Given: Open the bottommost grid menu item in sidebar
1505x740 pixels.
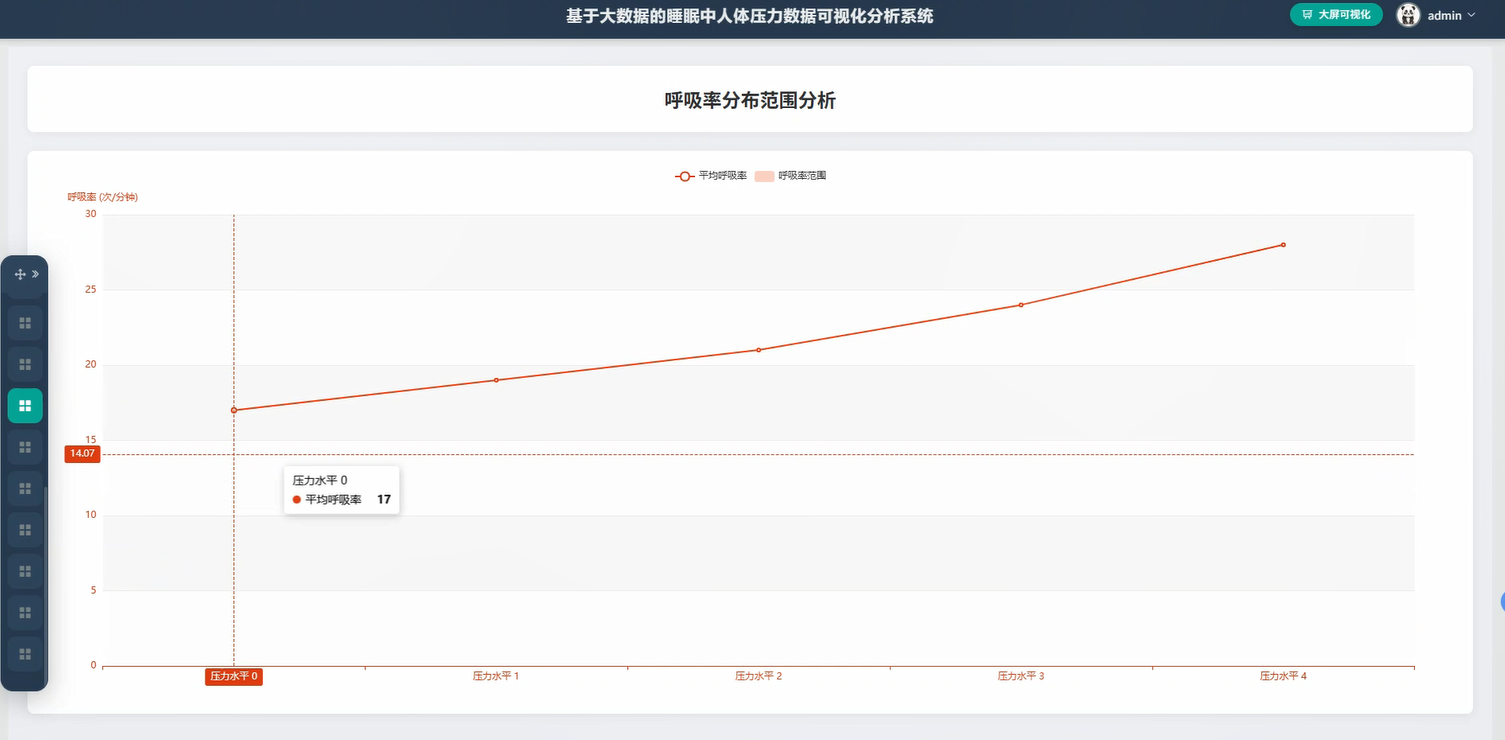Looking at the screenshot, I should (25, 654).
